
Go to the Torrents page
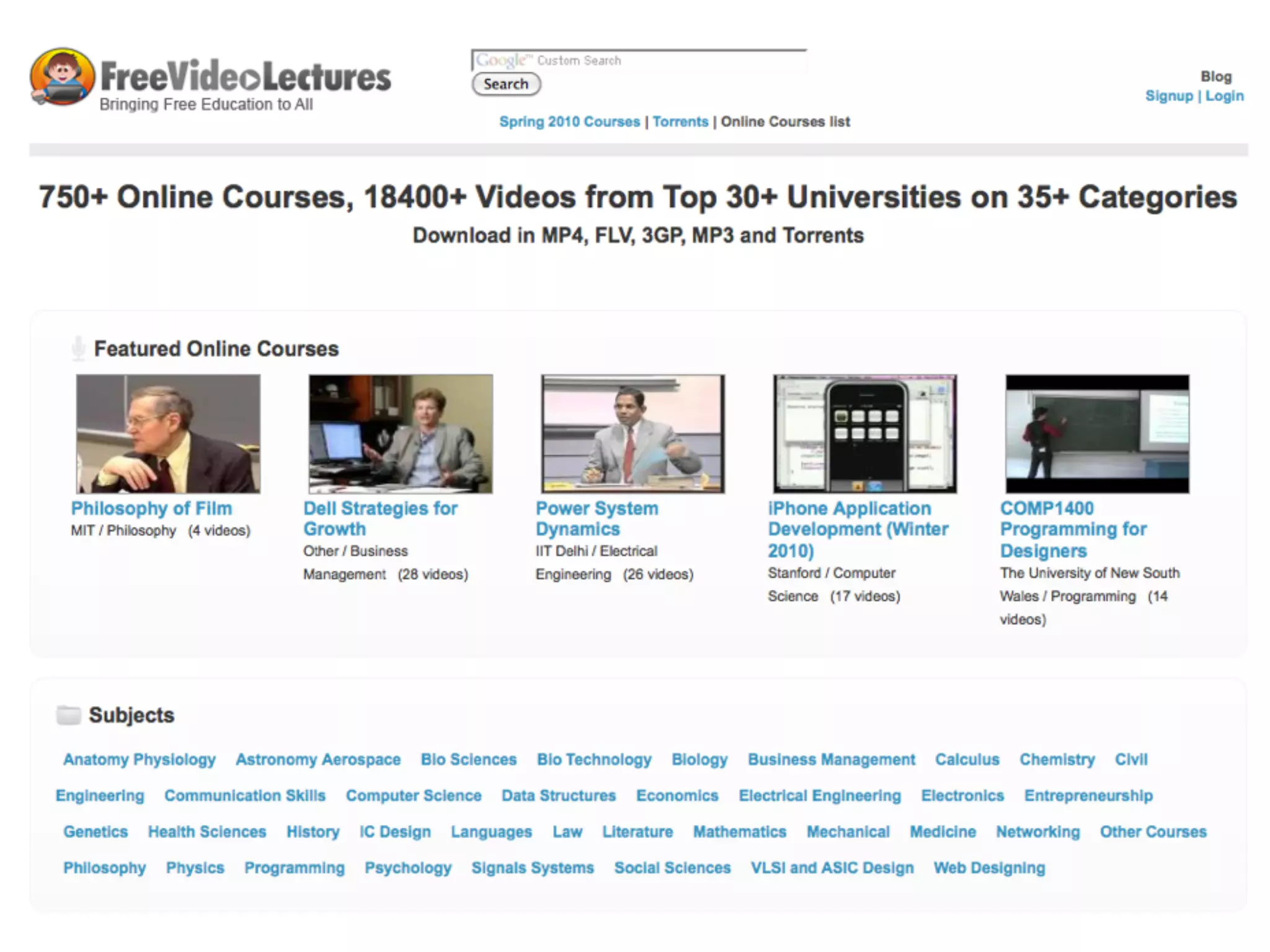pos(680,122)
